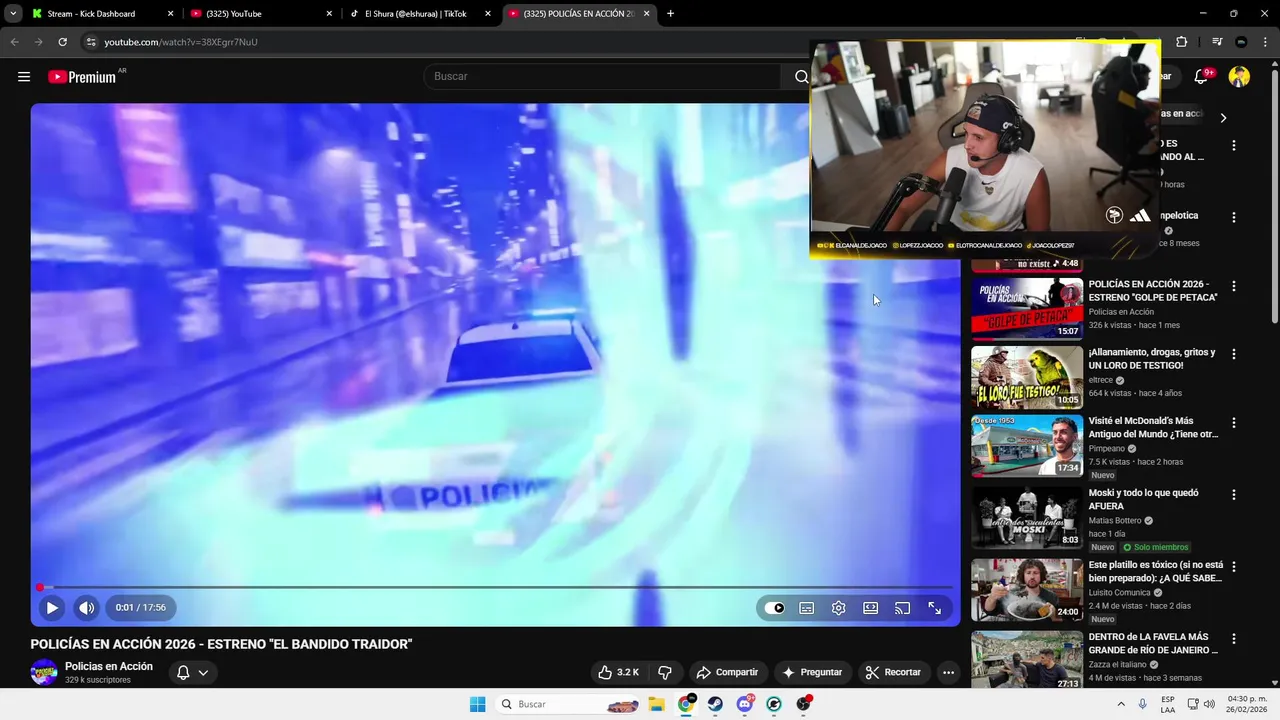This screenshot has height=720, width=1280.
Task: Open File Explorer from the taskbar
Action: point(657,704)
